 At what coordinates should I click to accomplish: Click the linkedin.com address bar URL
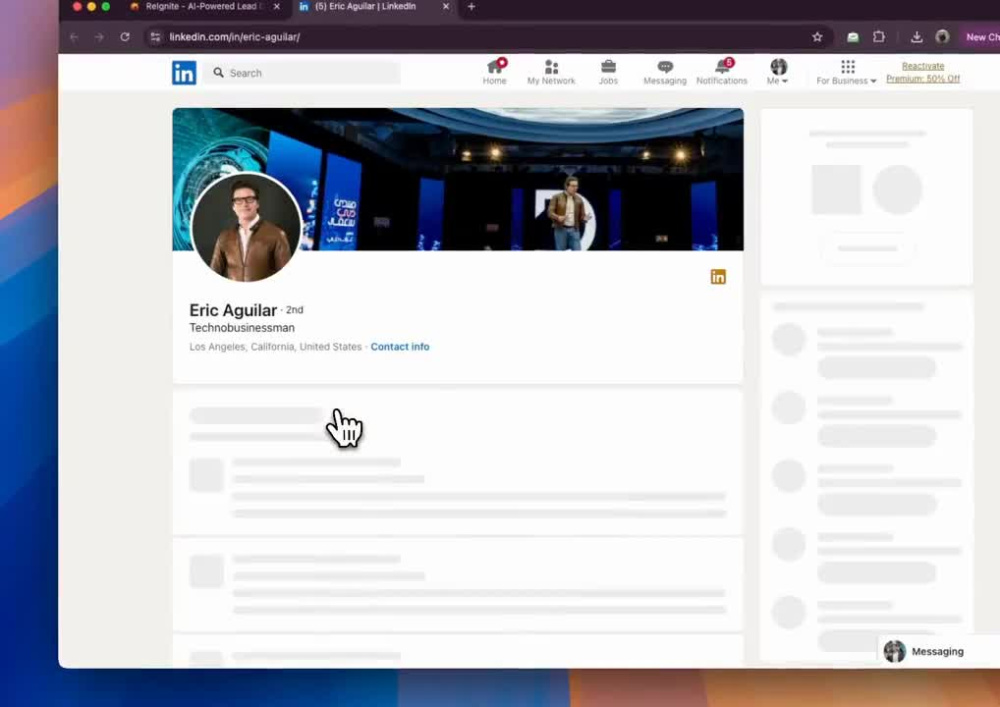pos(235,37)
